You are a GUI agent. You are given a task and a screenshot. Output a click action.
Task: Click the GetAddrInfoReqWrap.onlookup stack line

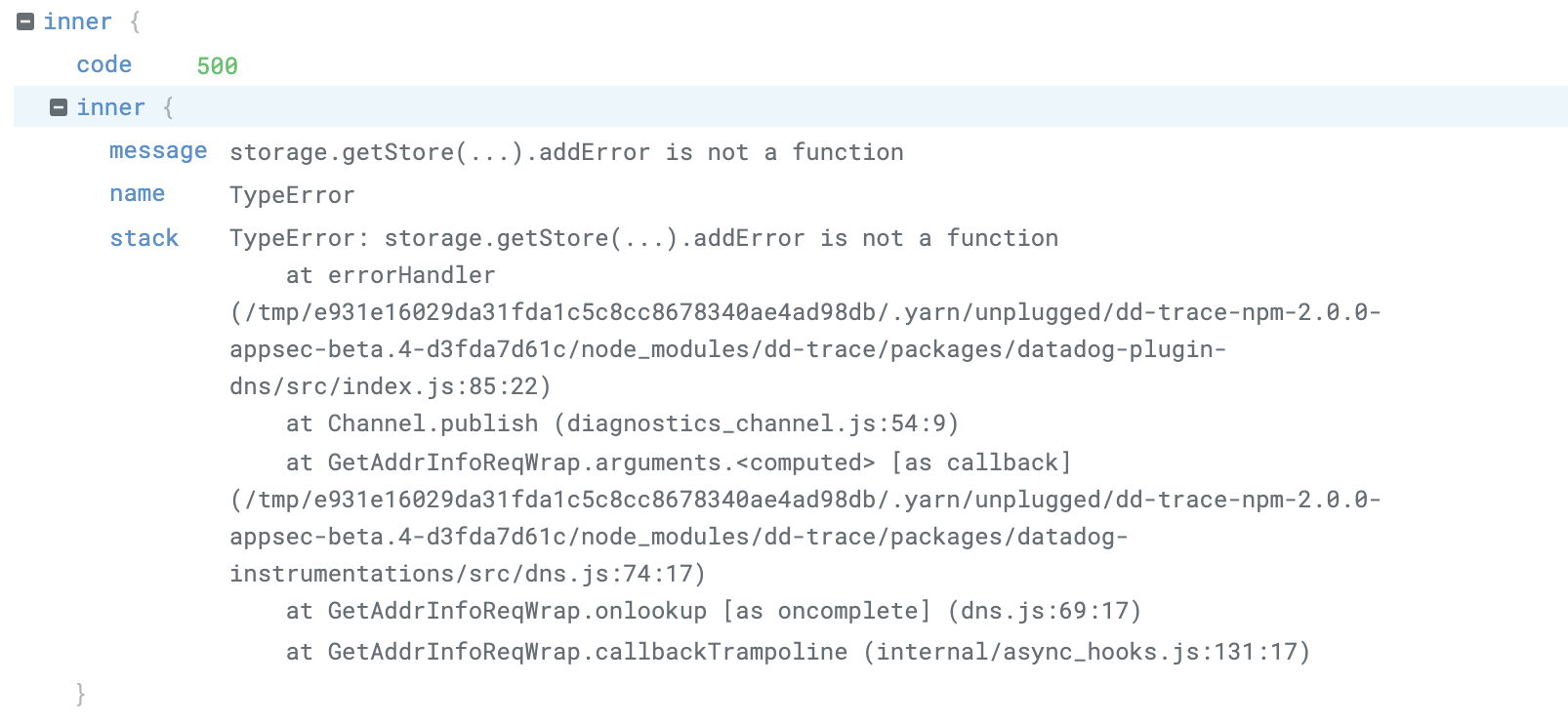coord(714,611)
